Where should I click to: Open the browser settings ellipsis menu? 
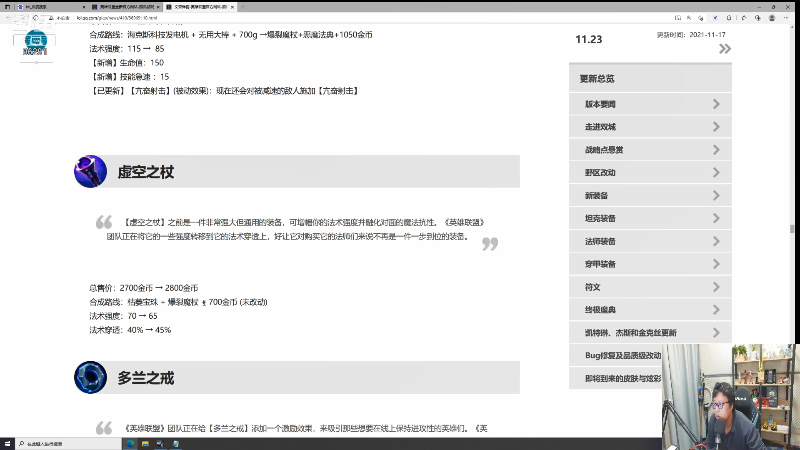tap(786, 18)
